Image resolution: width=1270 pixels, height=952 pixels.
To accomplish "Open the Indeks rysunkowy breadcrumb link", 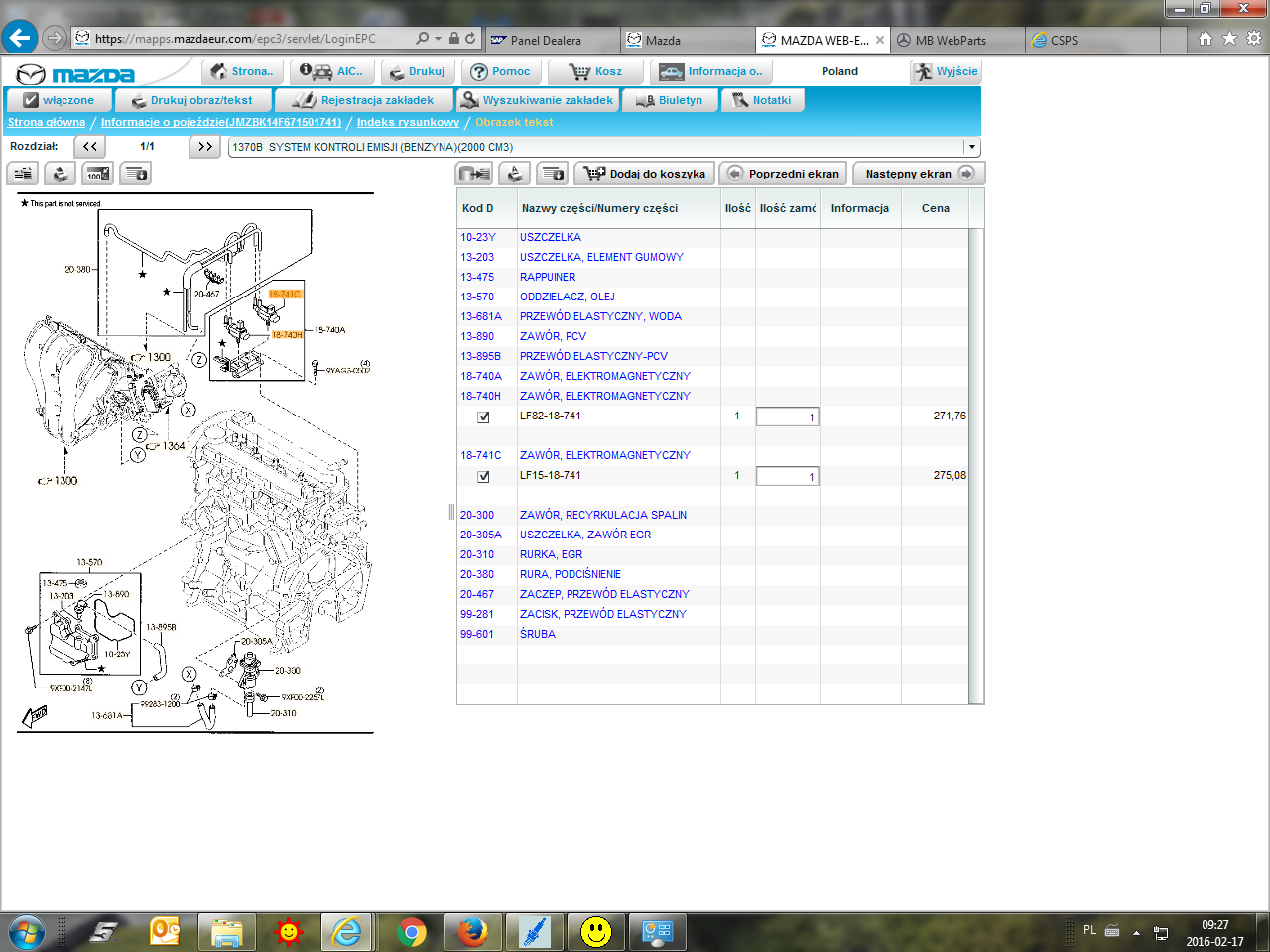I will 408,123.
